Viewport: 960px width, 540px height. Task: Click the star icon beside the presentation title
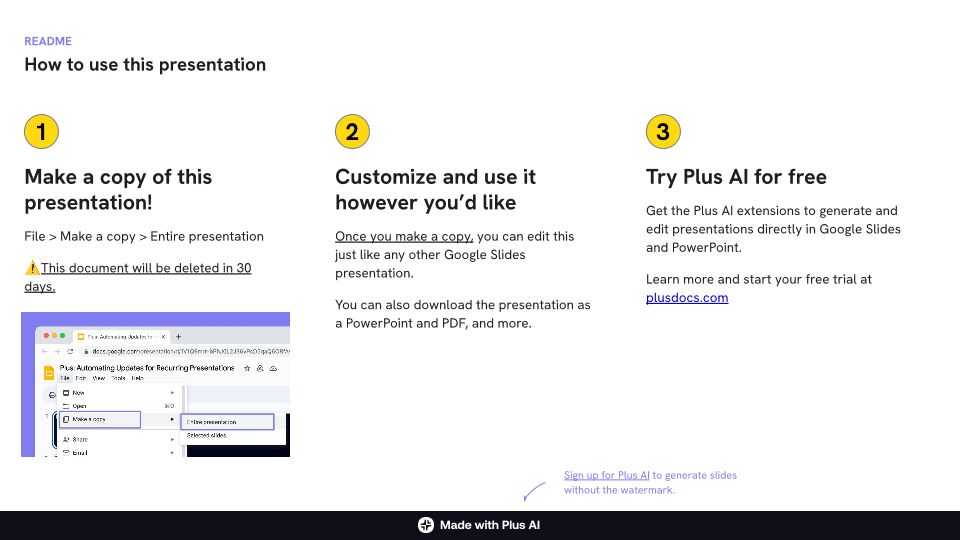[246, 368]
